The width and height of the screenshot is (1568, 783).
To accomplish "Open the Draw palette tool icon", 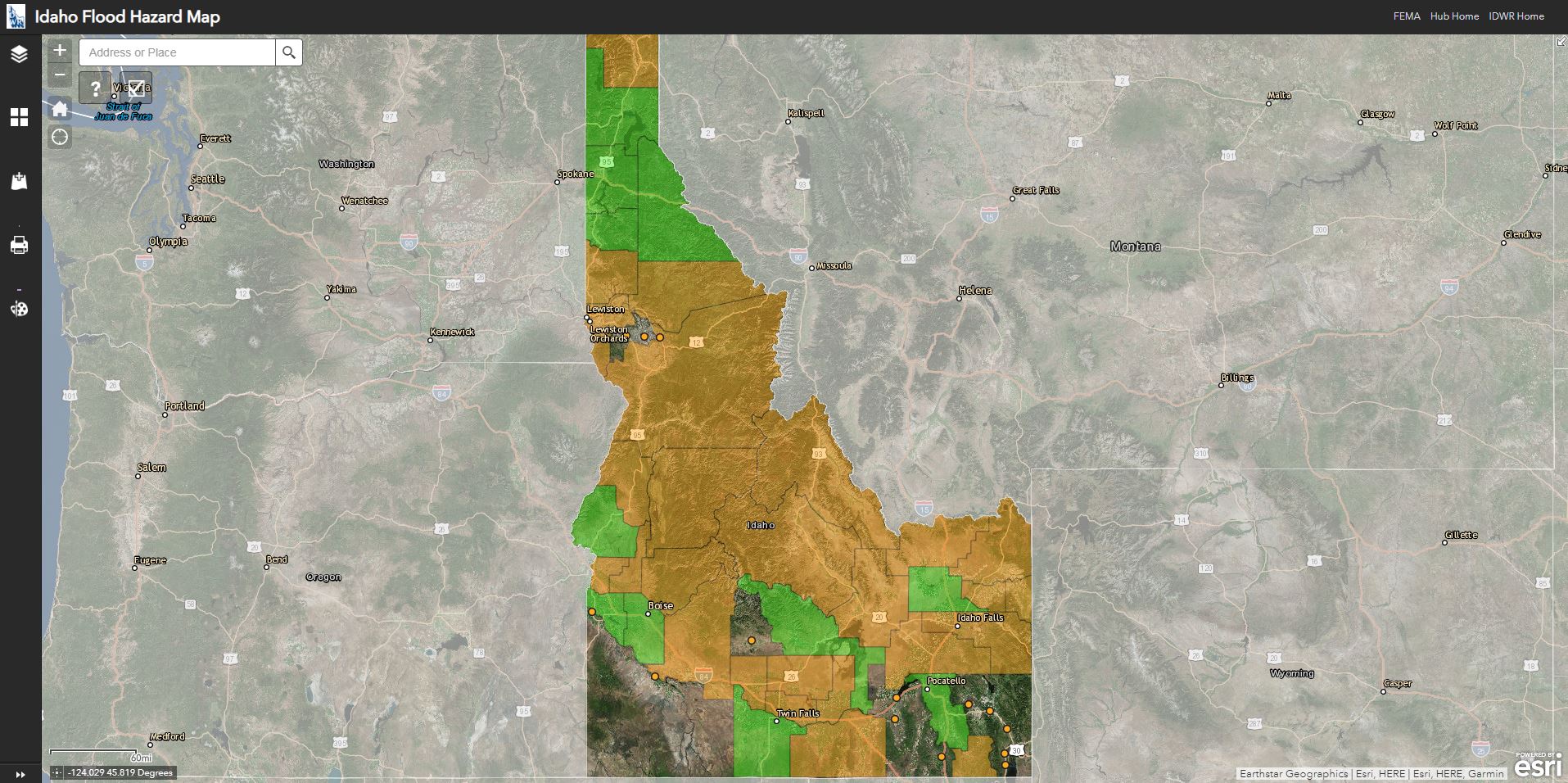I will (x=19, y=309).
